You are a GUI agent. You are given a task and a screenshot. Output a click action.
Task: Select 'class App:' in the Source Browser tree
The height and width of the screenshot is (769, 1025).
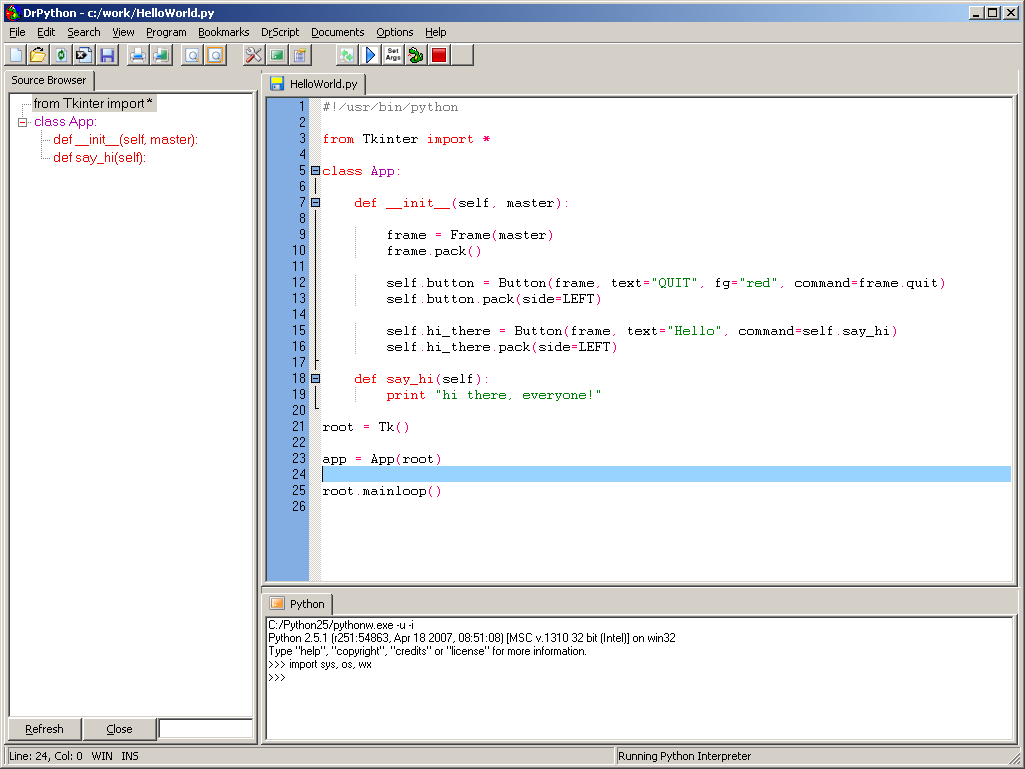(65, 122)
